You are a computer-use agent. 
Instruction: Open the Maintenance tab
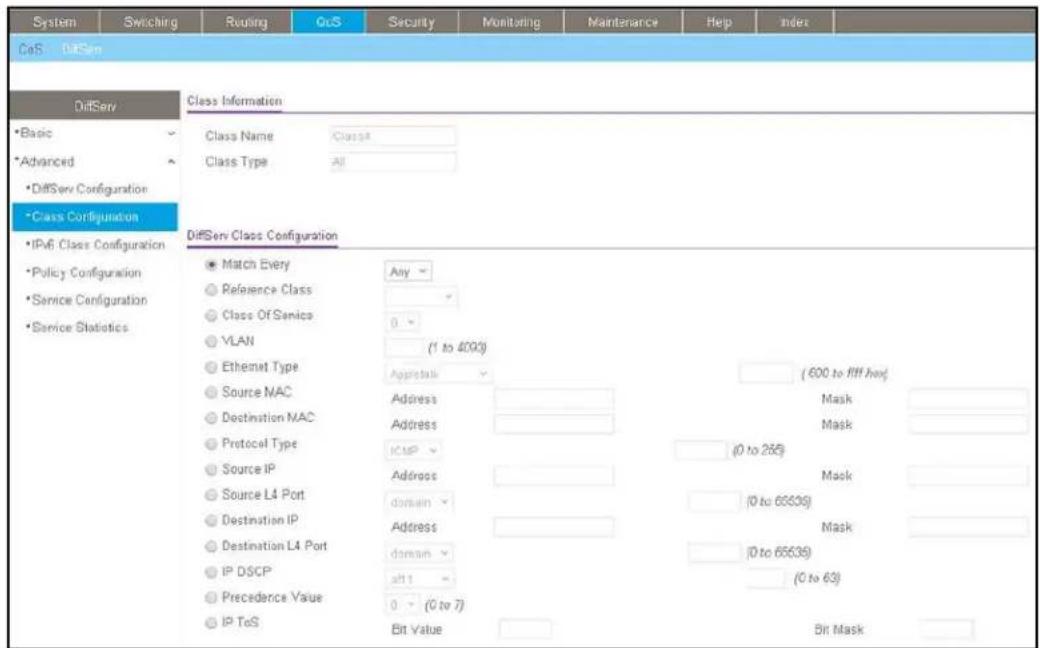click(623, 22)
